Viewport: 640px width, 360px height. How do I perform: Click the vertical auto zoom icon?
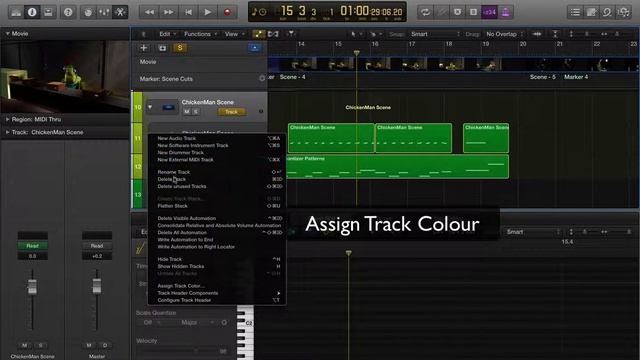[x=555, y=34]
